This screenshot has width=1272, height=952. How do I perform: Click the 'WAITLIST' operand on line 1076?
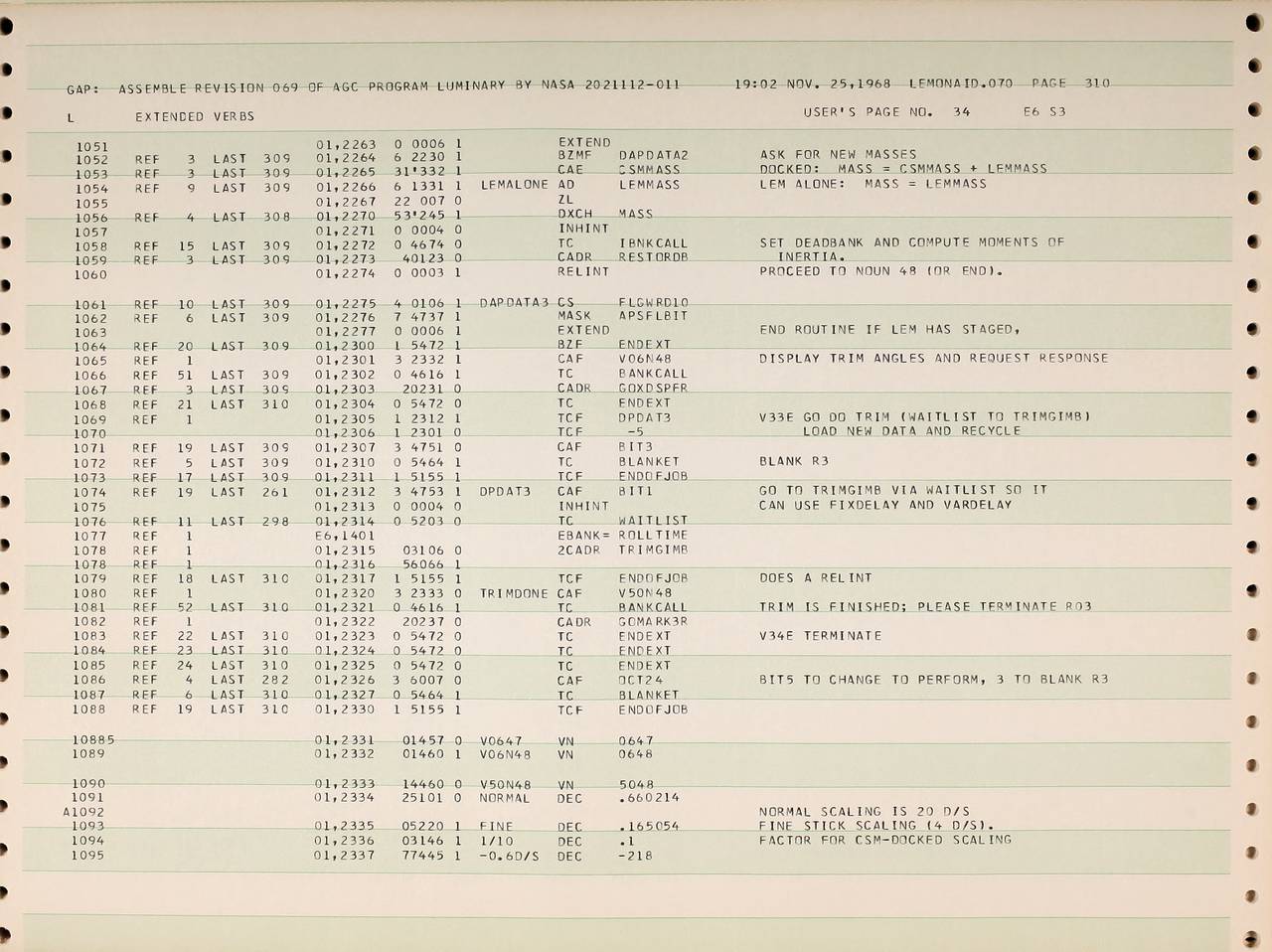pyautogui.click(x=653, y=521)
